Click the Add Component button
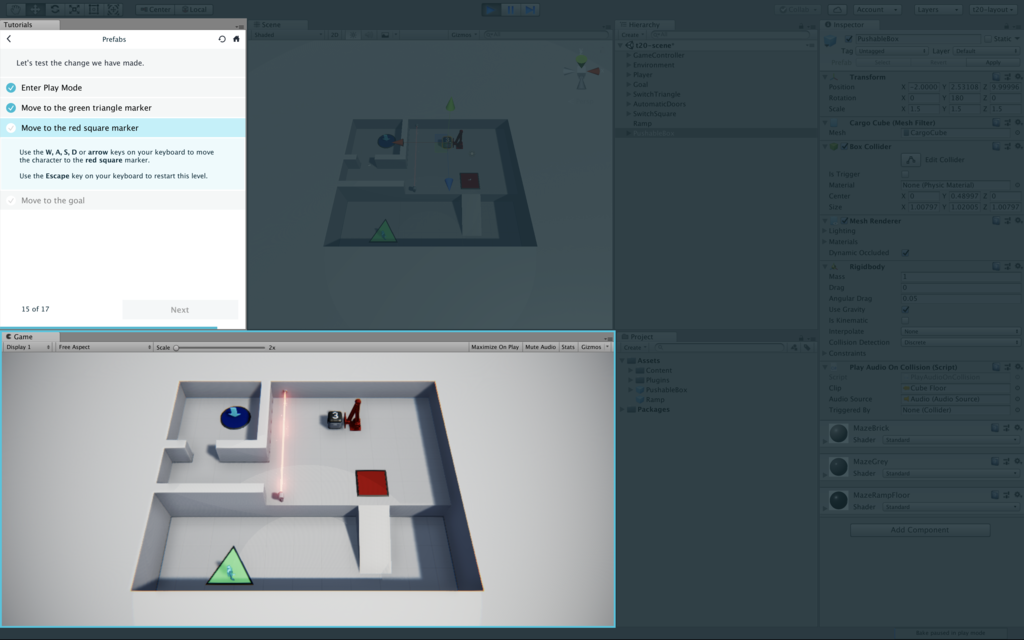The image size is (1024, 640). click(920, 530)
